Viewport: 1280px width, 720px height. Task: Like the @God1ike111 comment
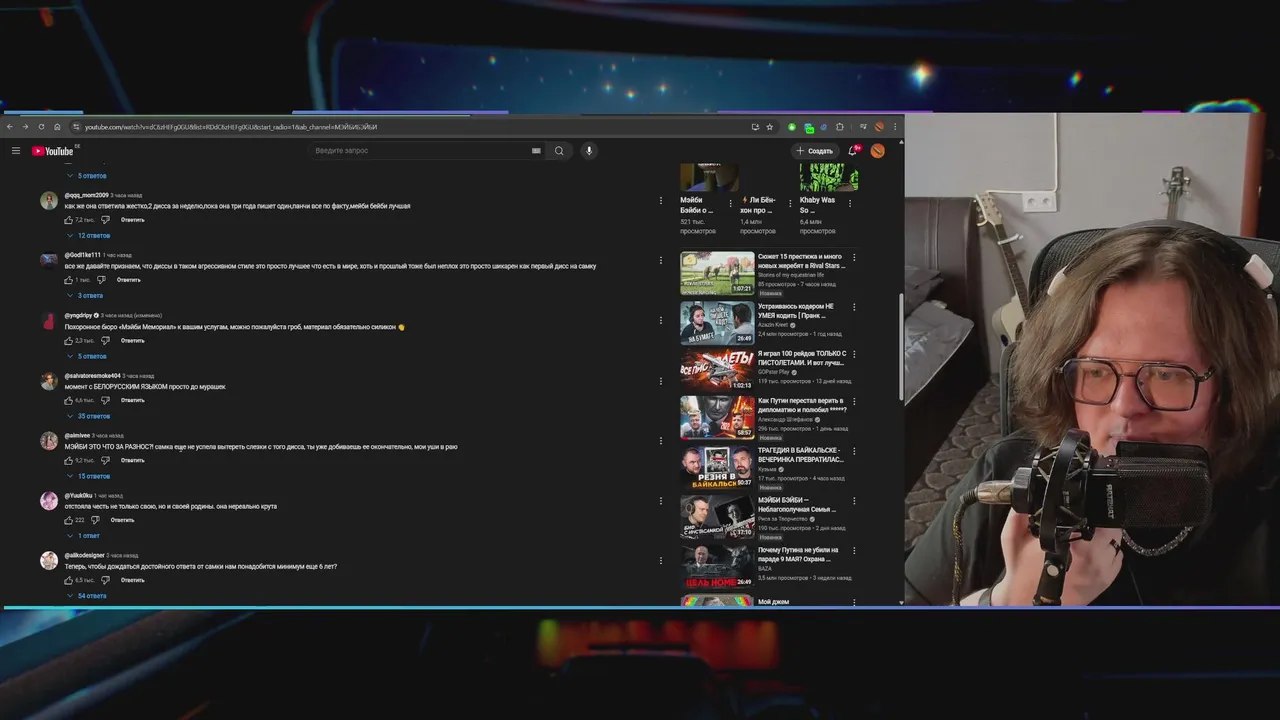pyautogui.click(x=69, y=280)
